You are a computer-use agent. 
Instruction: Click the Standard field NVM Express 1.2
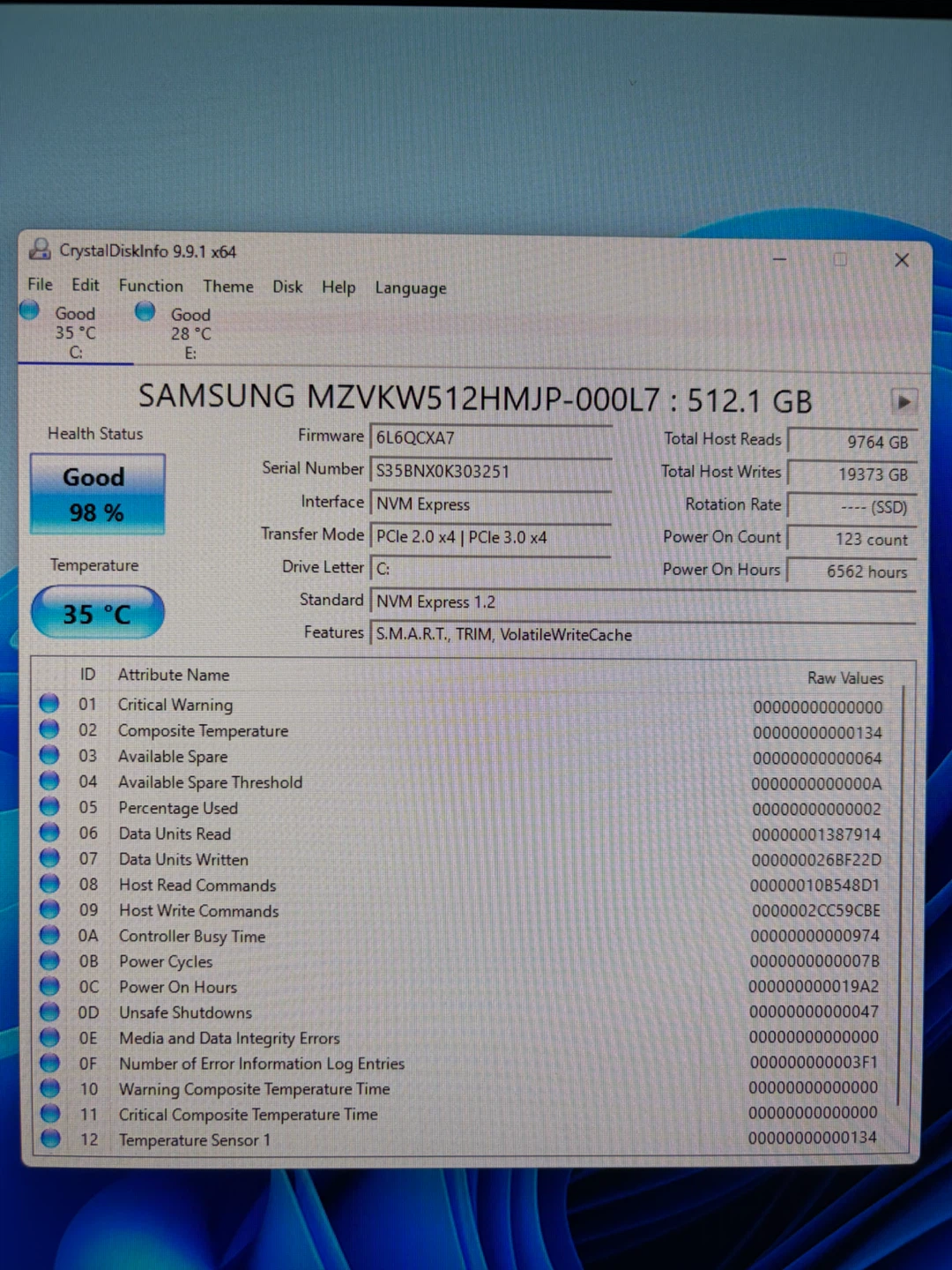point(643,601)
